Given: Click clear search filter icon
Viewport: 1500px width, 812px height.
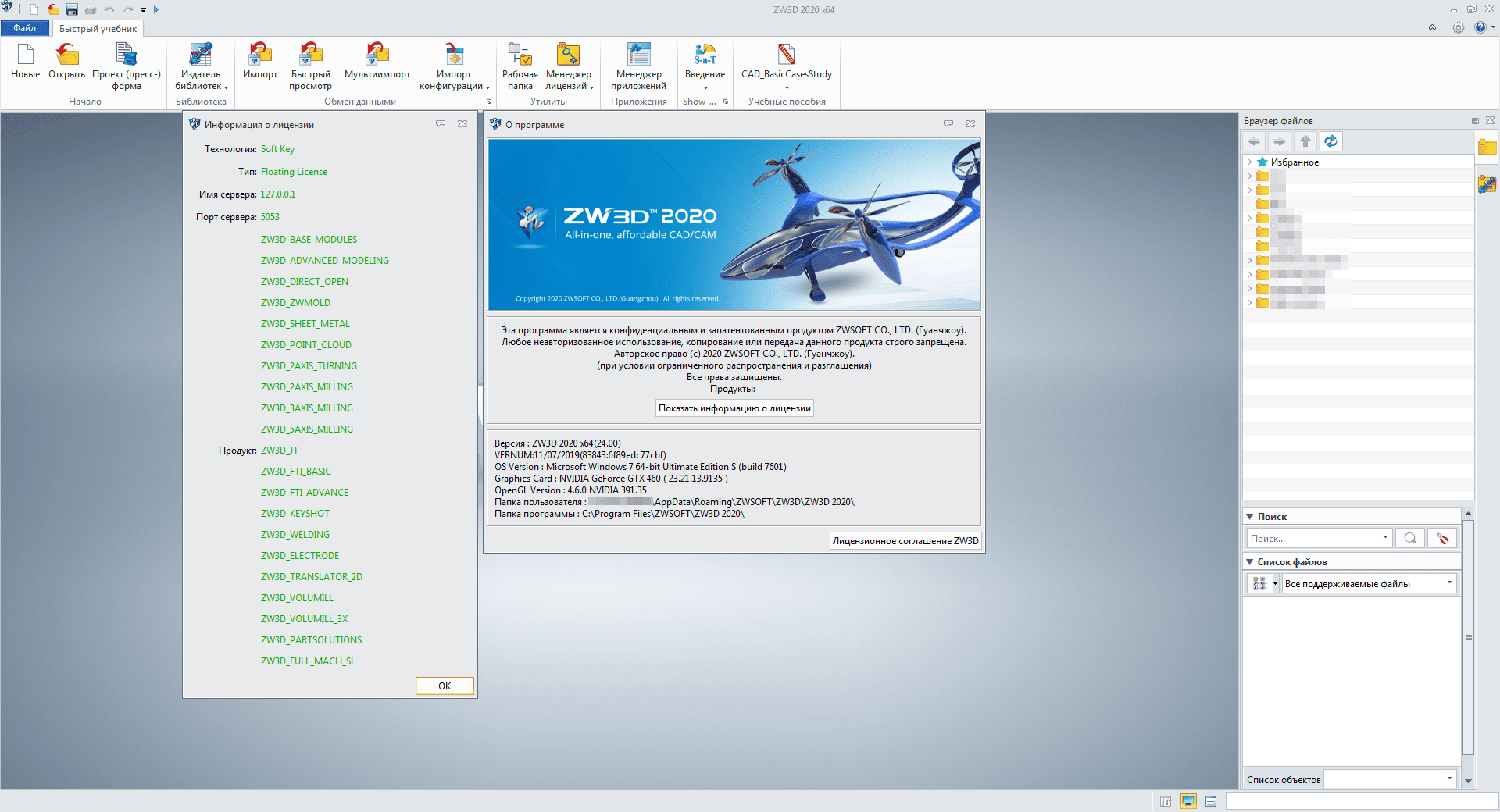Looking at the screenshot, I should point(1442,539).
